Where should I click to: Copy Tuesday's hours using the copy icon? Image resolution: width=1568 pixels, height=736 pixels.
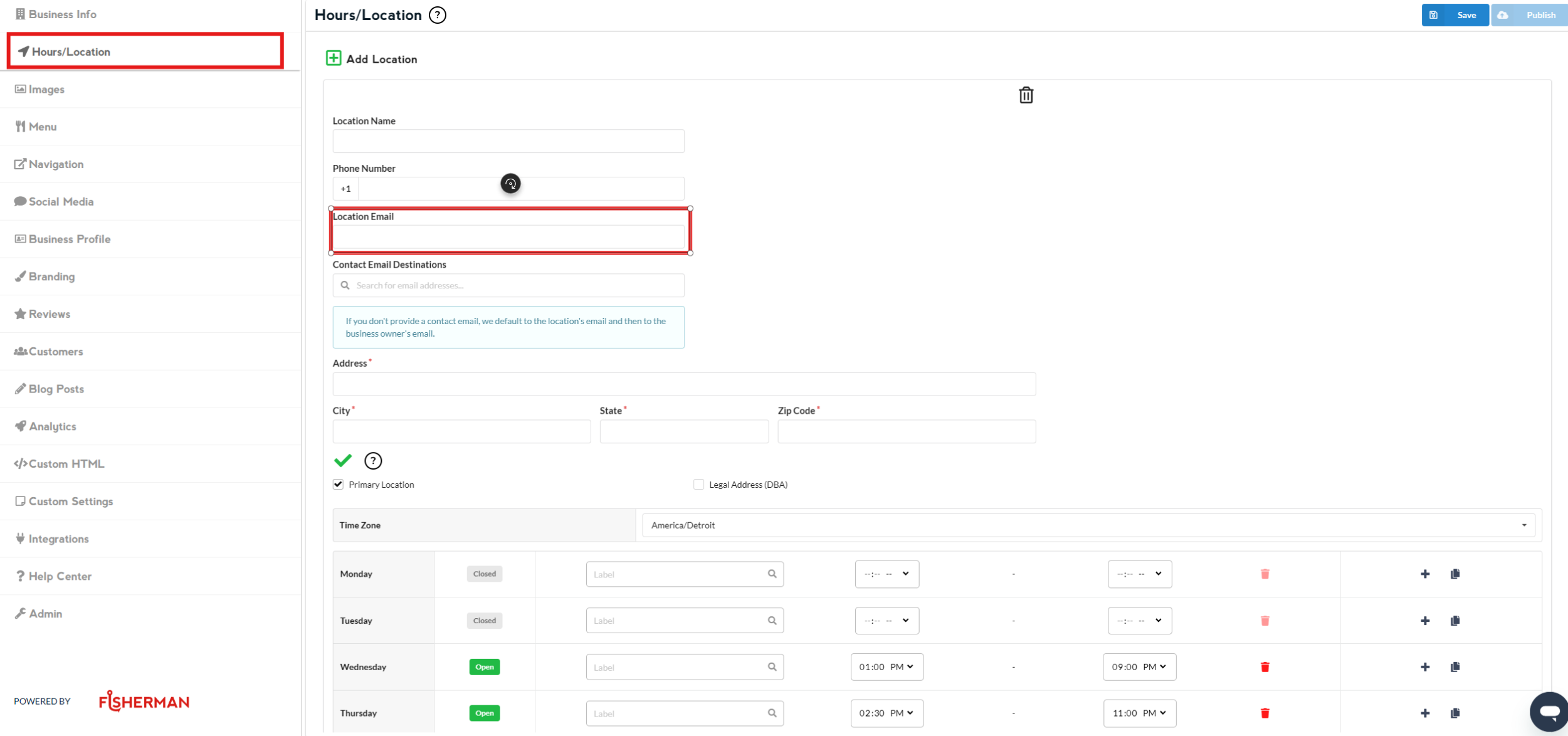pyautogui.click(x=1455, y=621)
